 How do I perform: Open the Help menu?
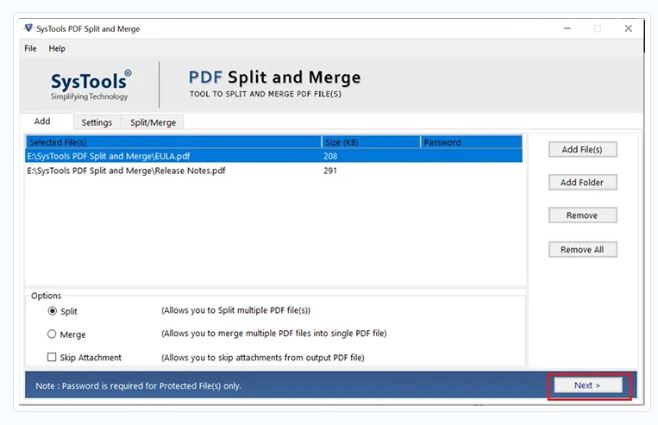point(57,48)
